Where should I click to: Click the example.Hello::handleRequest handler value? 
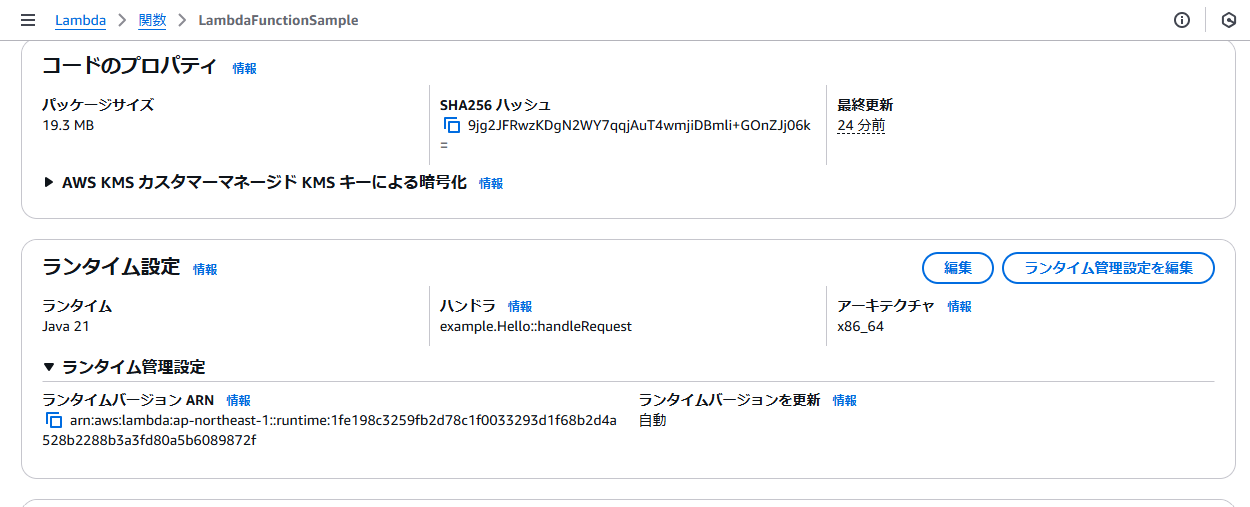click(536, 327)
